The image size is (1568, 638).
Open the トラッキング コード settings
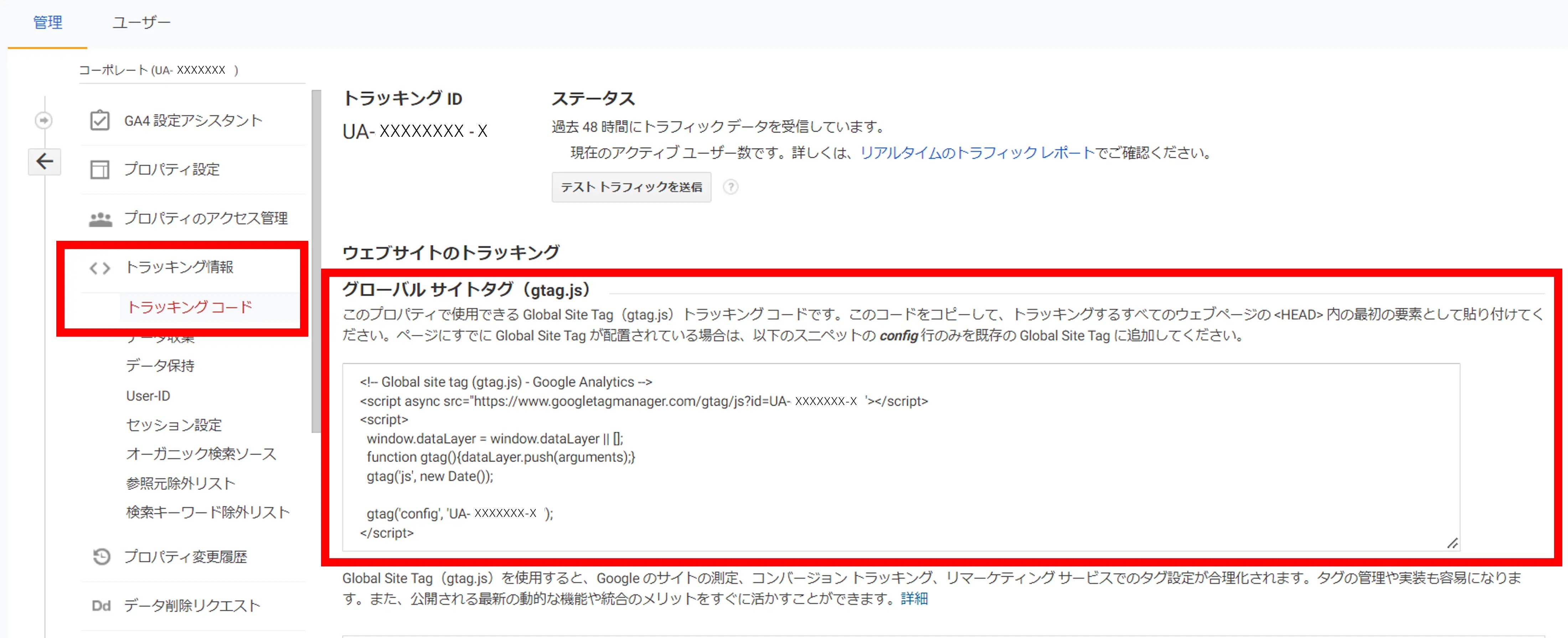coord(191,307)
